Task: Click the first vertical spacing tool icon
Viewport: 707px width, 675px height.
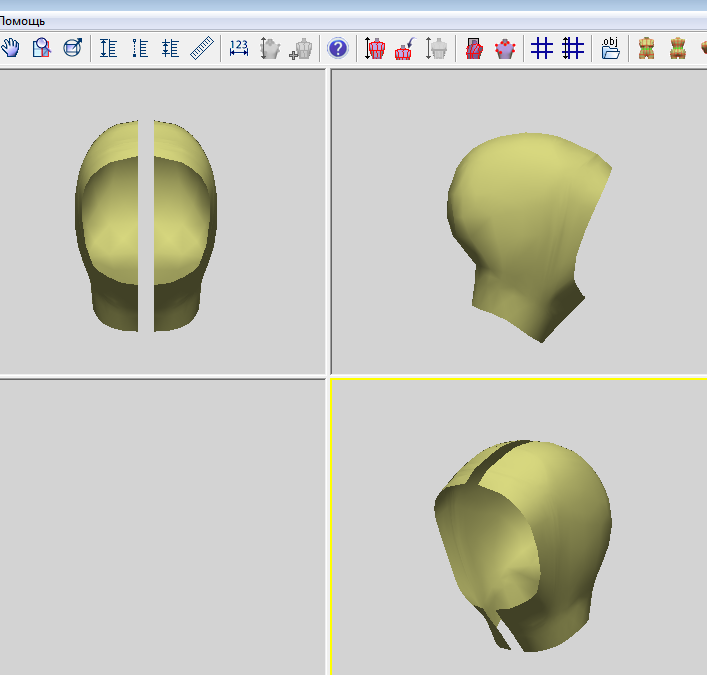Action: click(x=108, y=47)
